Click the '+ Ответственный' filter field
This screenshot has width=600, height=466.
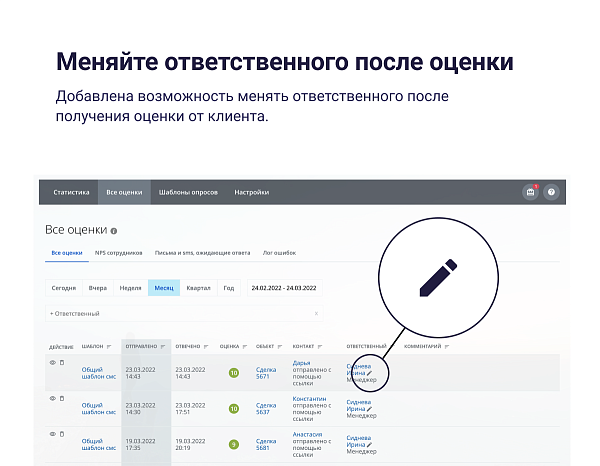point(184,313)
